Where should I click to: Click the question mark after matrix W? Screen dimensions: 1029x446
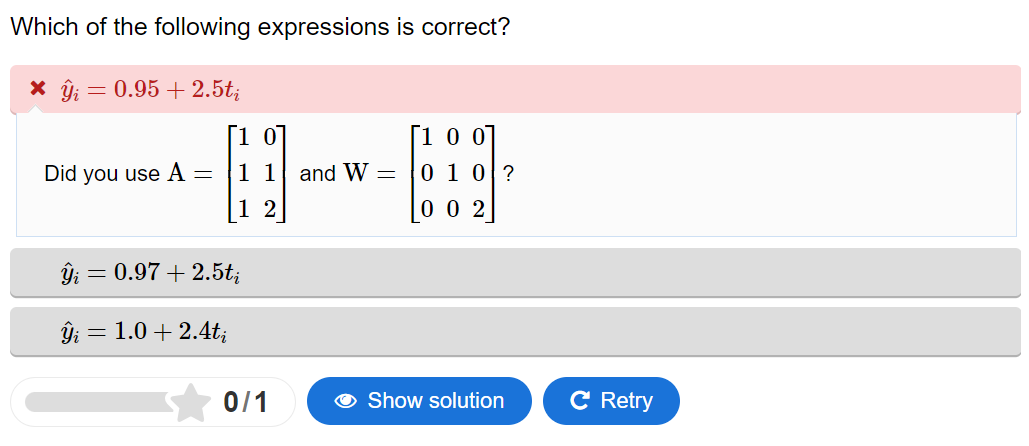[x=509, y=174]
